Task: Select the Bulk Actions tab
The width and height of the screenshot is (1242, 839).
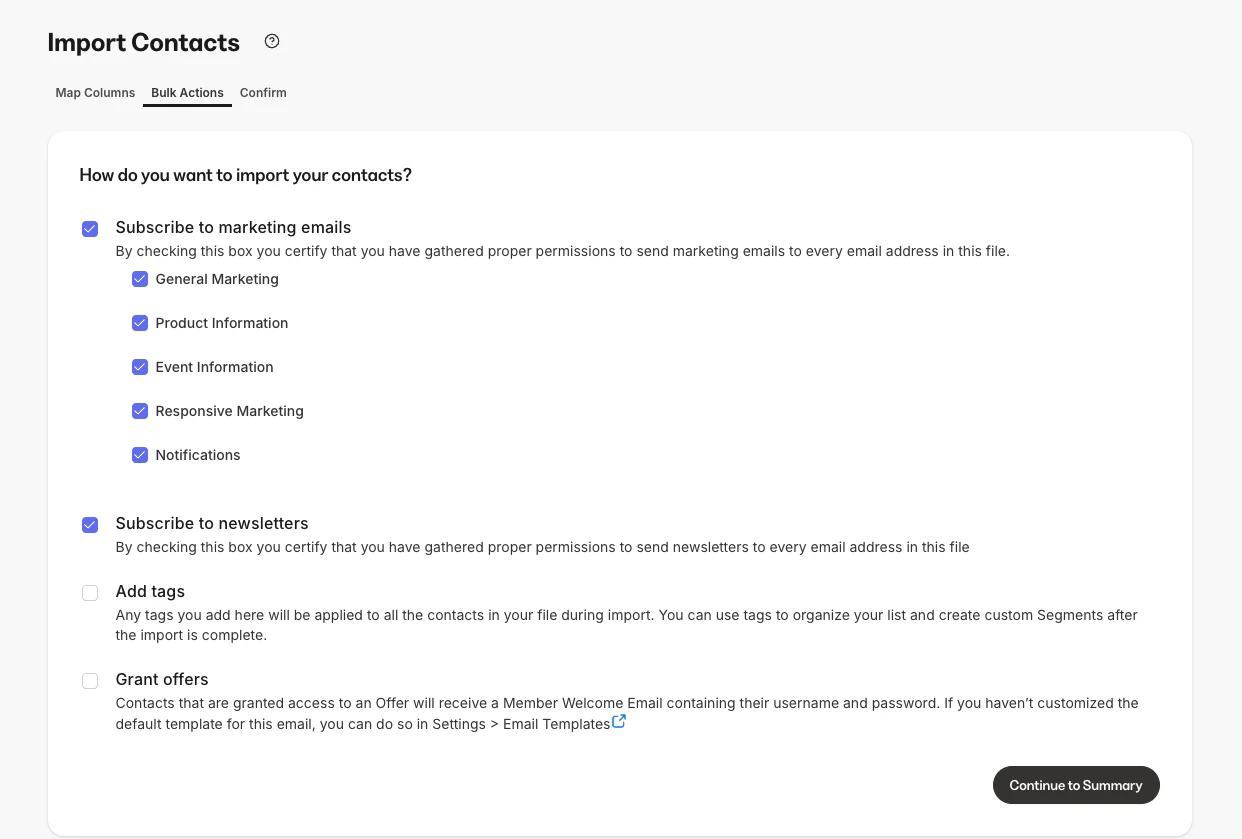Action: click(x=187, y=92)
